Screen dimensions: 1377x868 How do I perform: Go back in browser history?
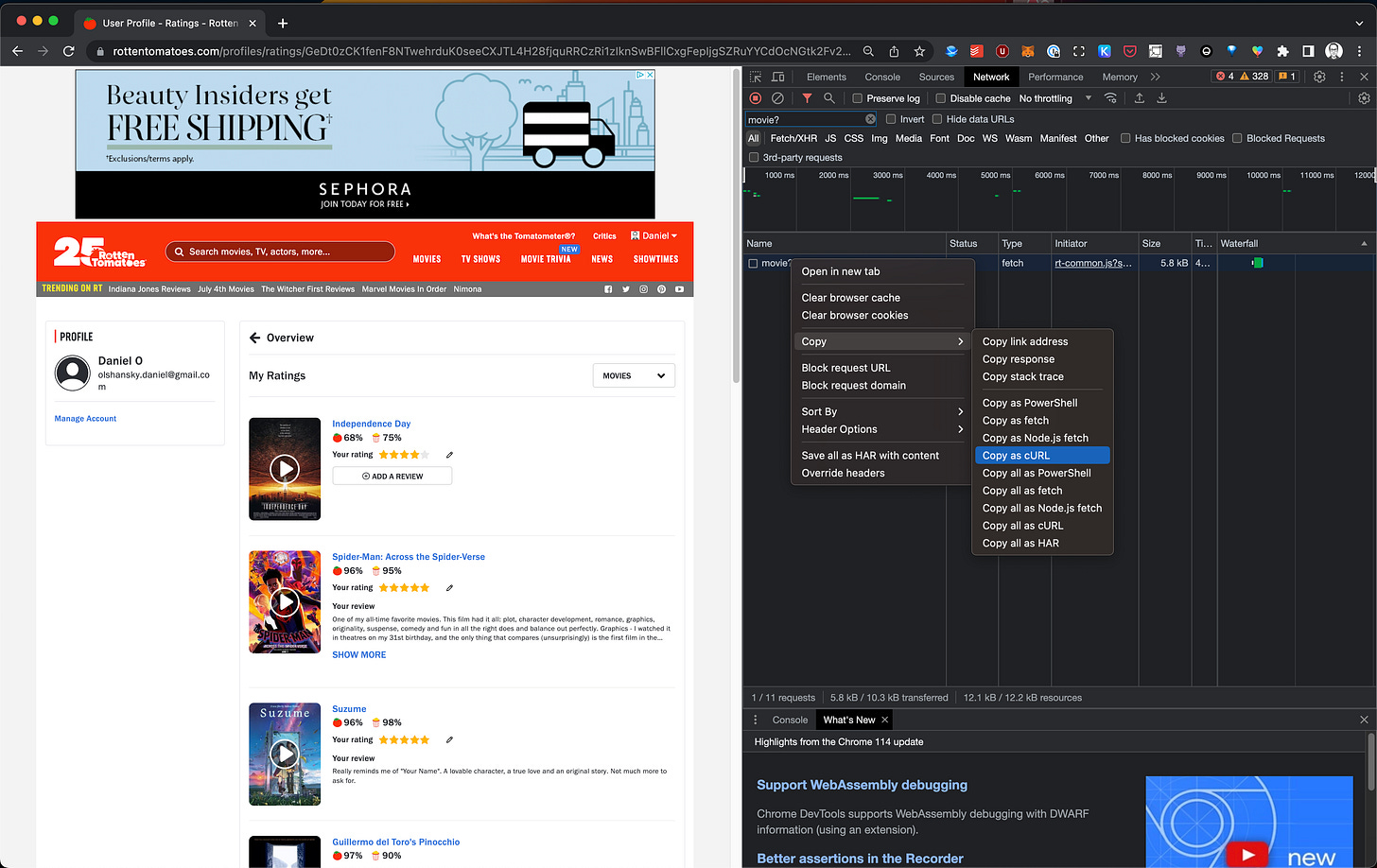[x=17, y=51]
